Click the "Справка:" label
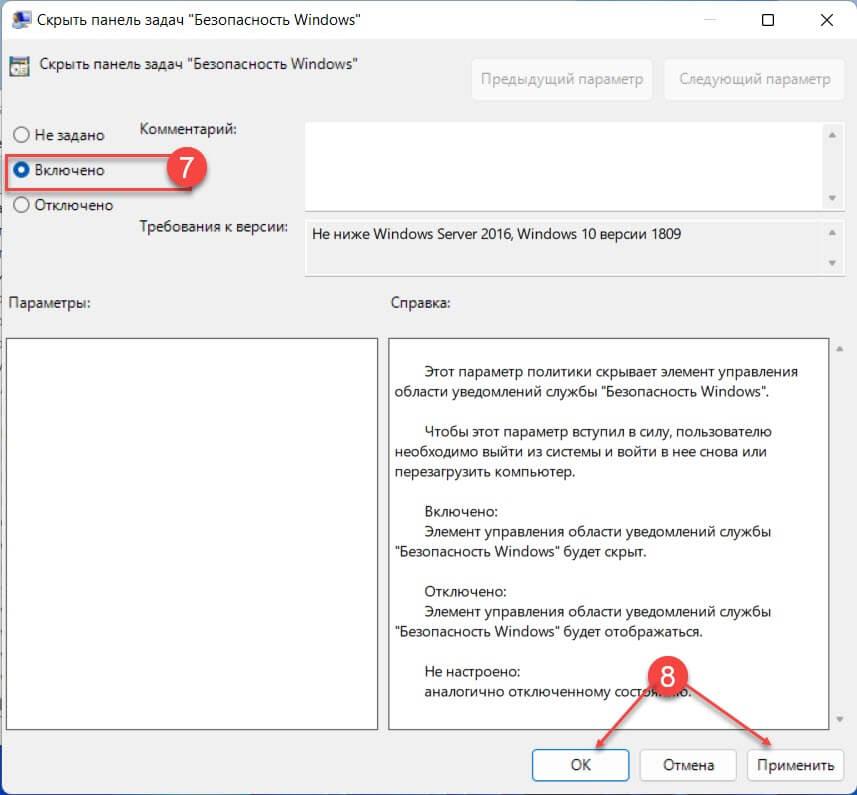 tap(420, 303)
